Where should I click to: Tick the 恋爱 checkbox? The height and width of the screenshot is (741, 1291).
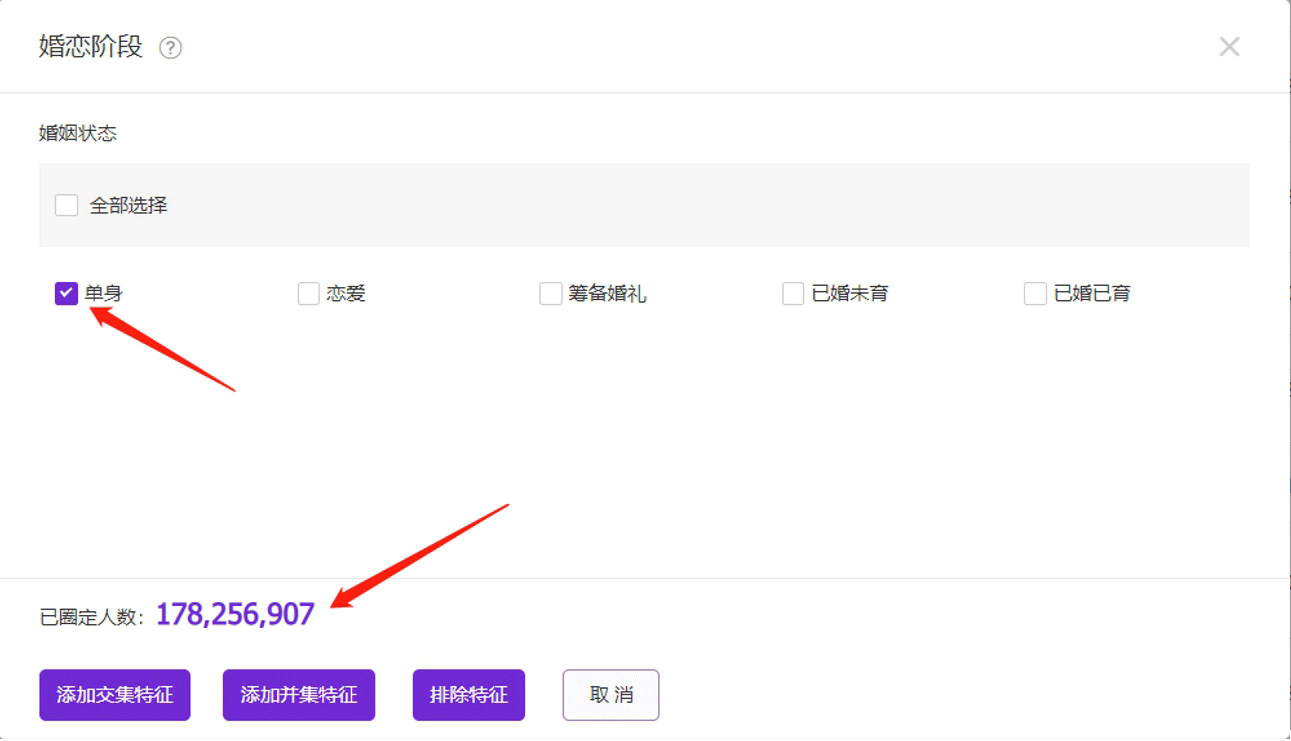309,294
